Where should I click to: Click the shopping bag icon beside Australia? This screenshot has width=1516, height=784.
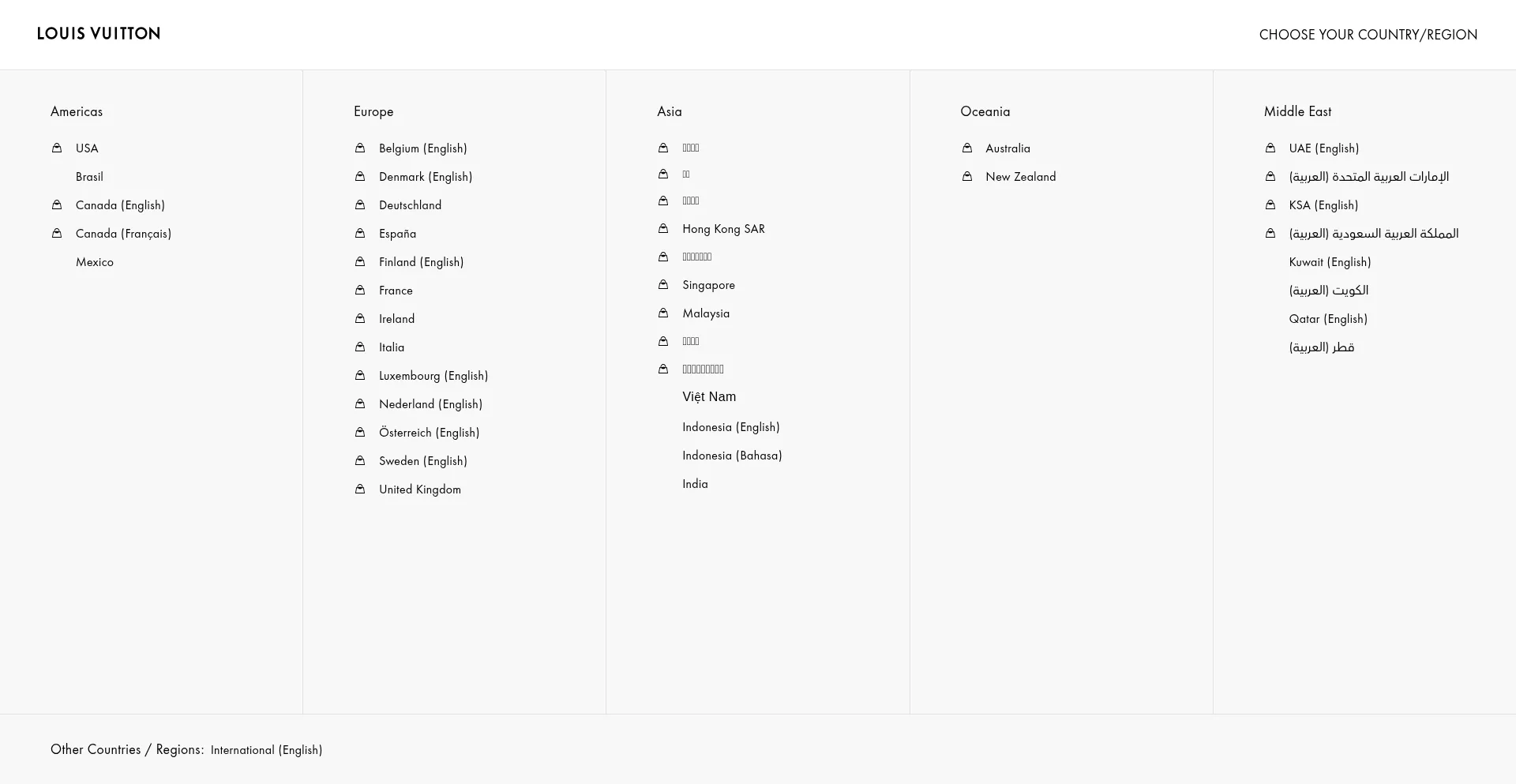[967, 148]
